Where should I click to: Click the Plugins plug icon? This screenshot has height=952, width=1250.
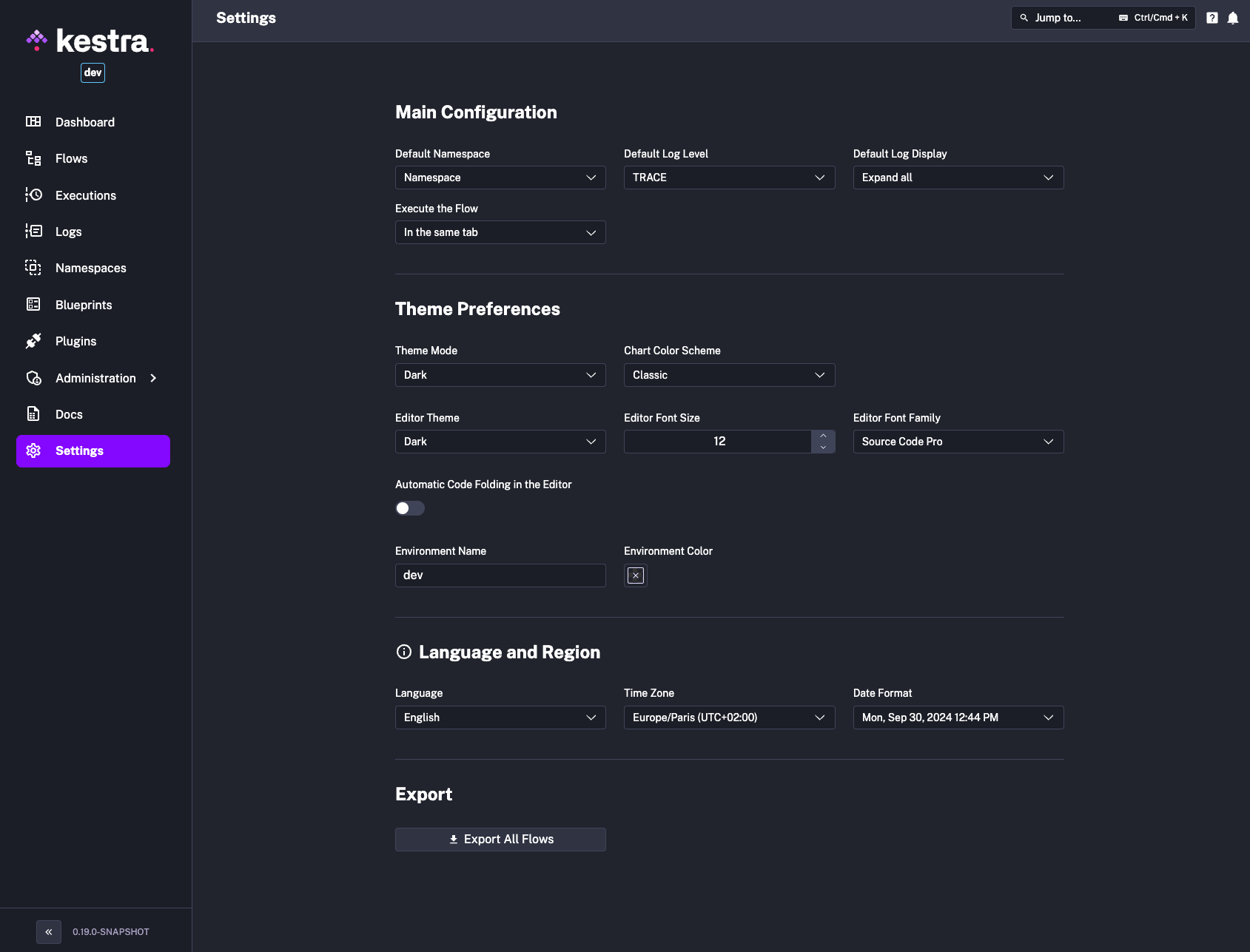coord(33,340)
